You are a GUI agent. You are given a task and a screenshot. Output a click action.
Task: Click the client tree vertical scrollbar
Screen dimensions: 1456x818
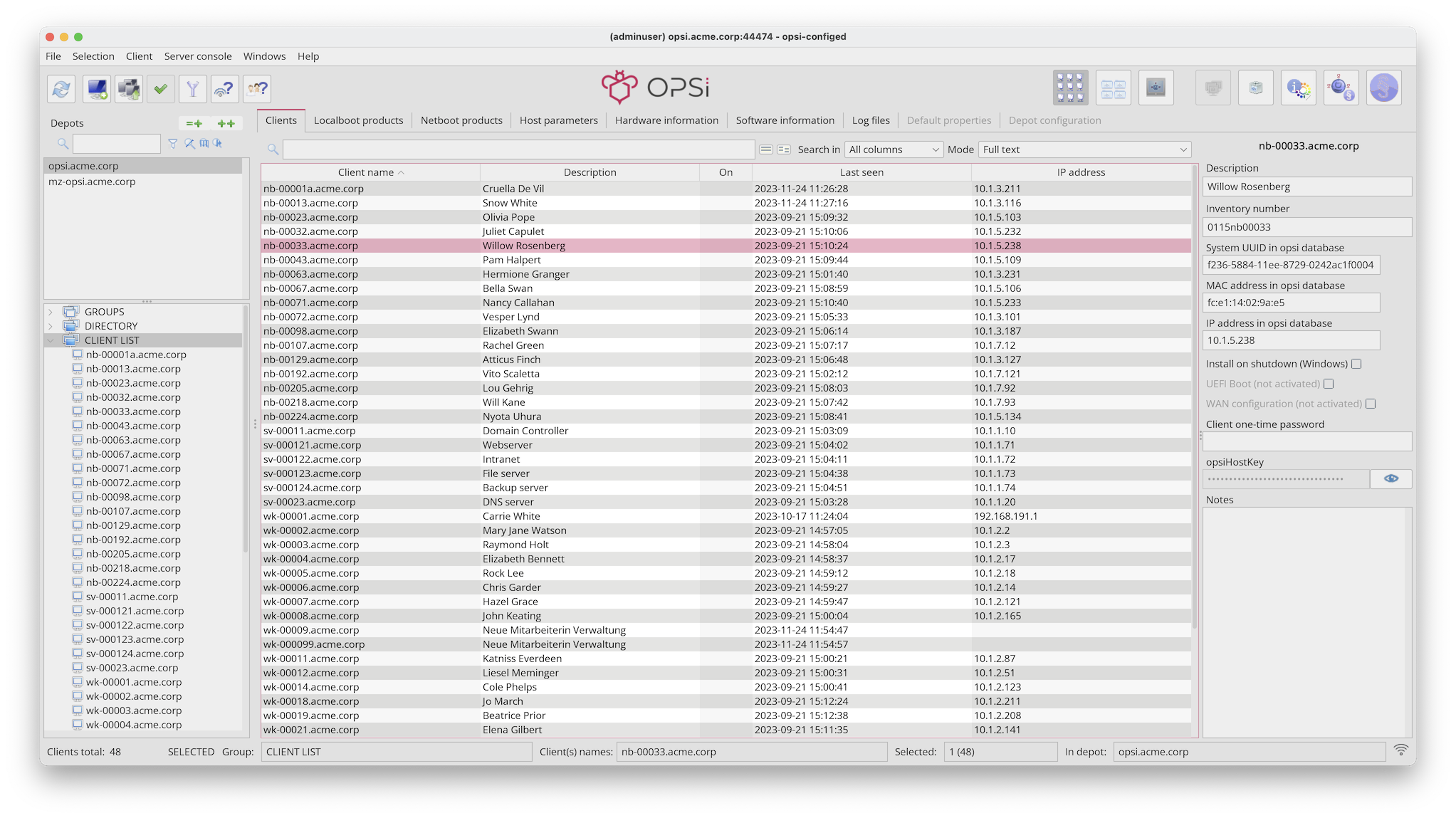tap(246, 430)
